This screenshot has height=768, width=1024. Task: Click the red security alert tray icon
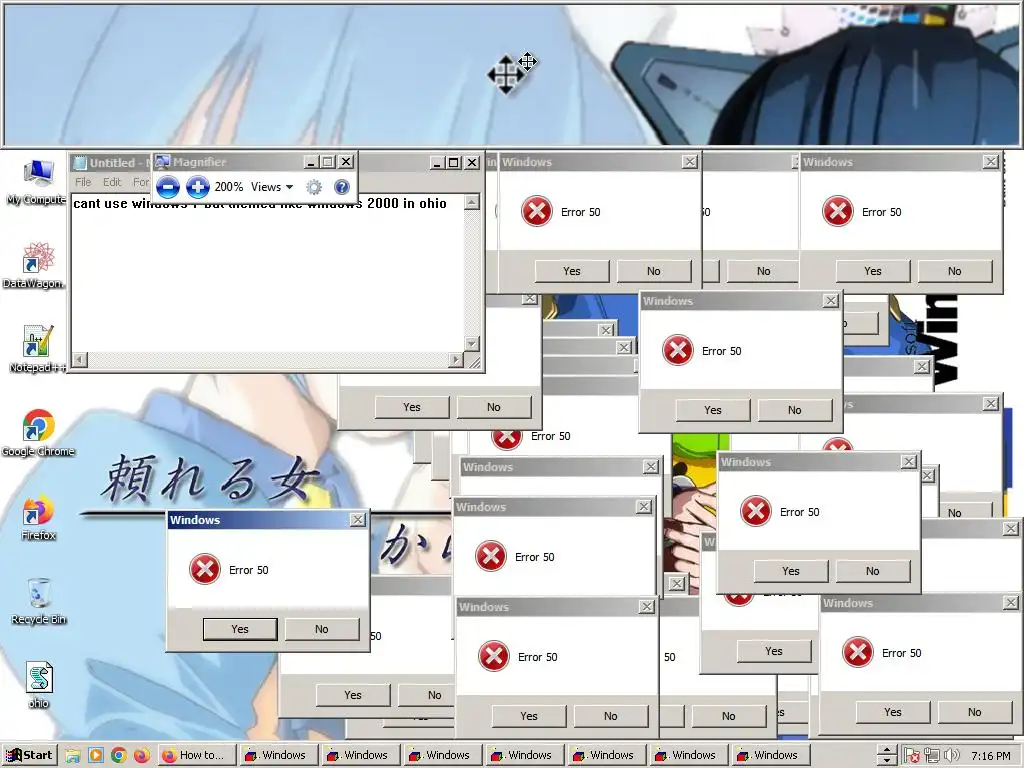point(911,756)
